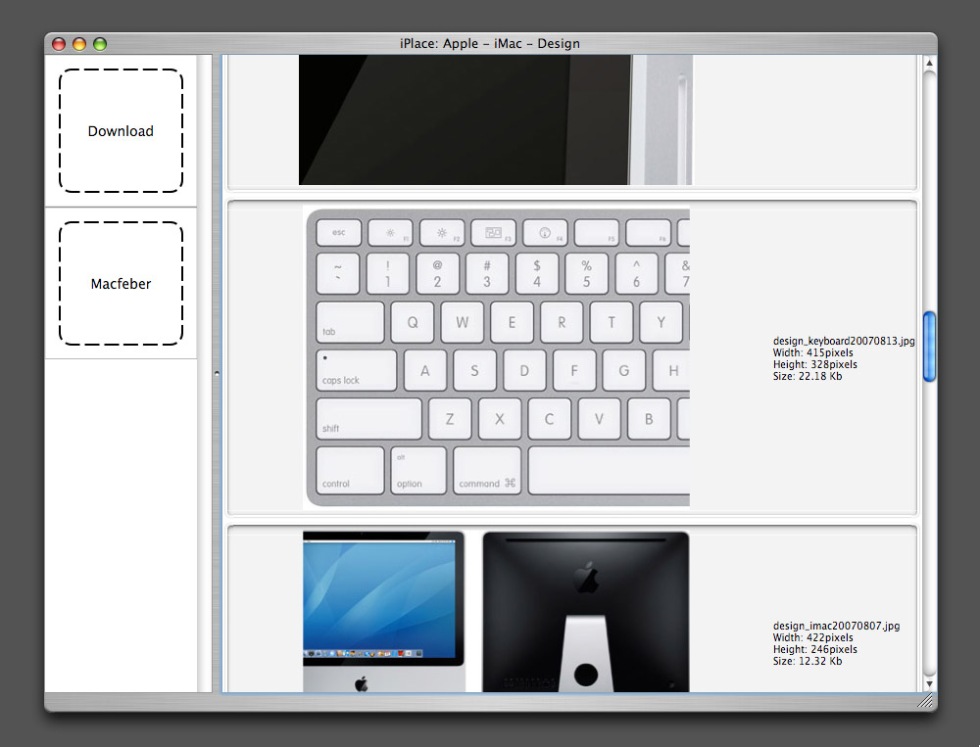
Task: Minimize the window using the yellow button
Action: [x=79, y=44]
